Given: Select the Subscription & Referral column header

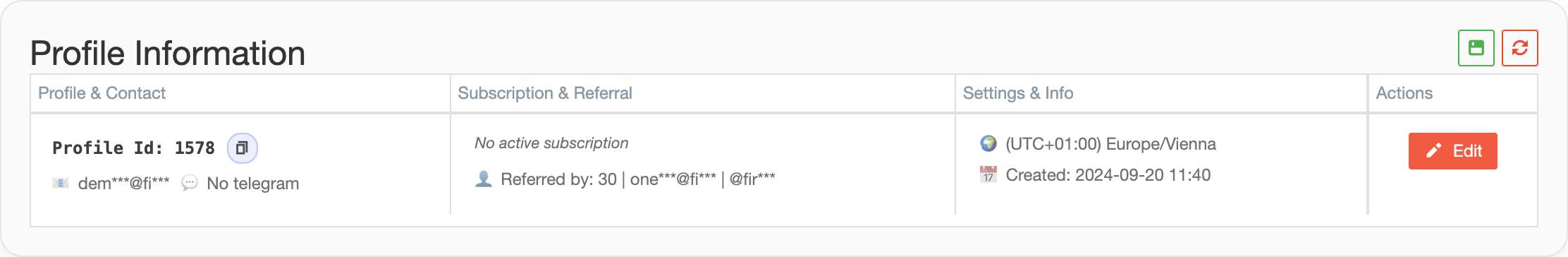Looking at the screenshot, I should pyautogui.click(x=545, y=93).
